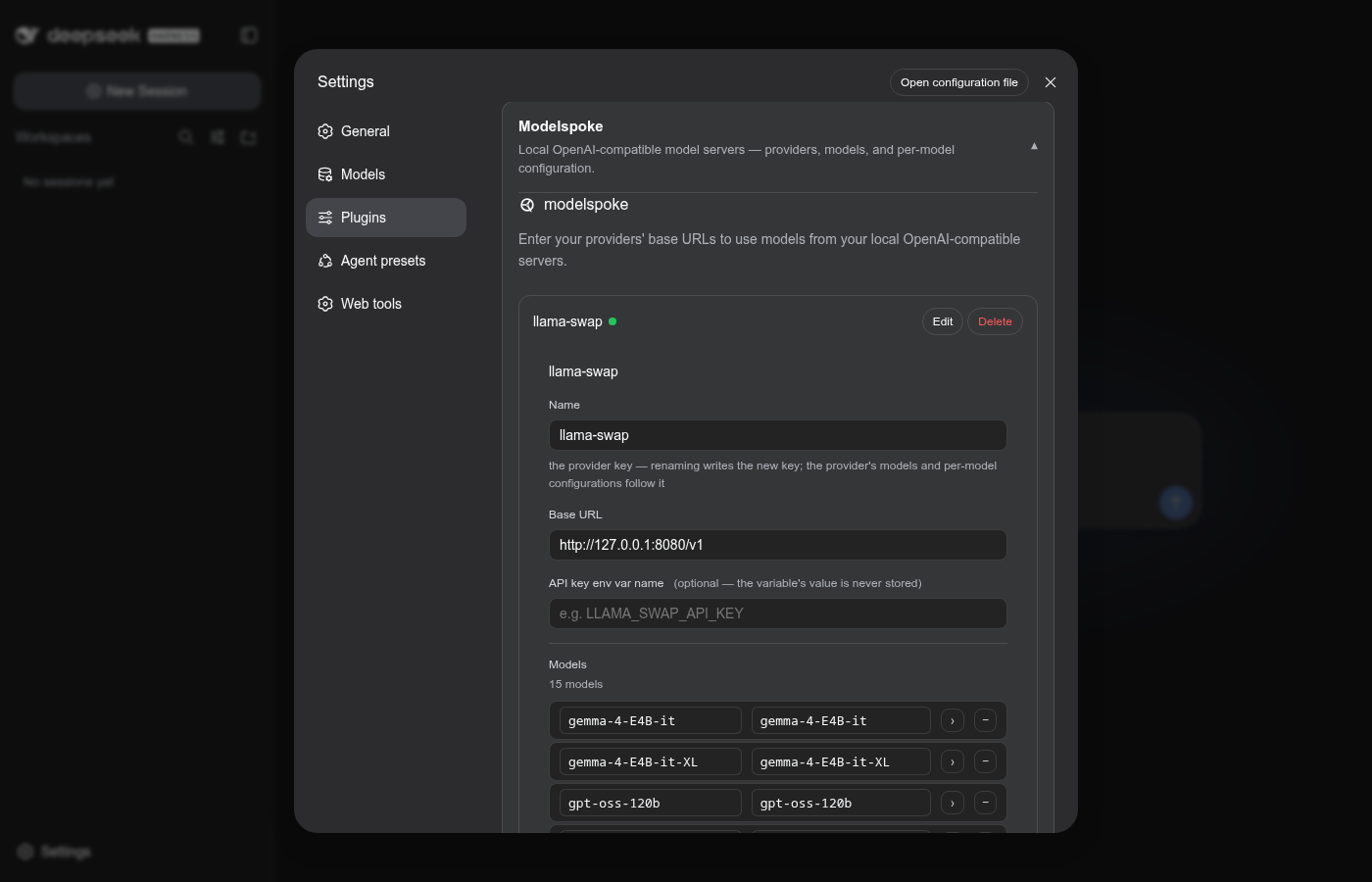Click New Session behind the dialog
Screen dimensions: 1372x882
137,91
